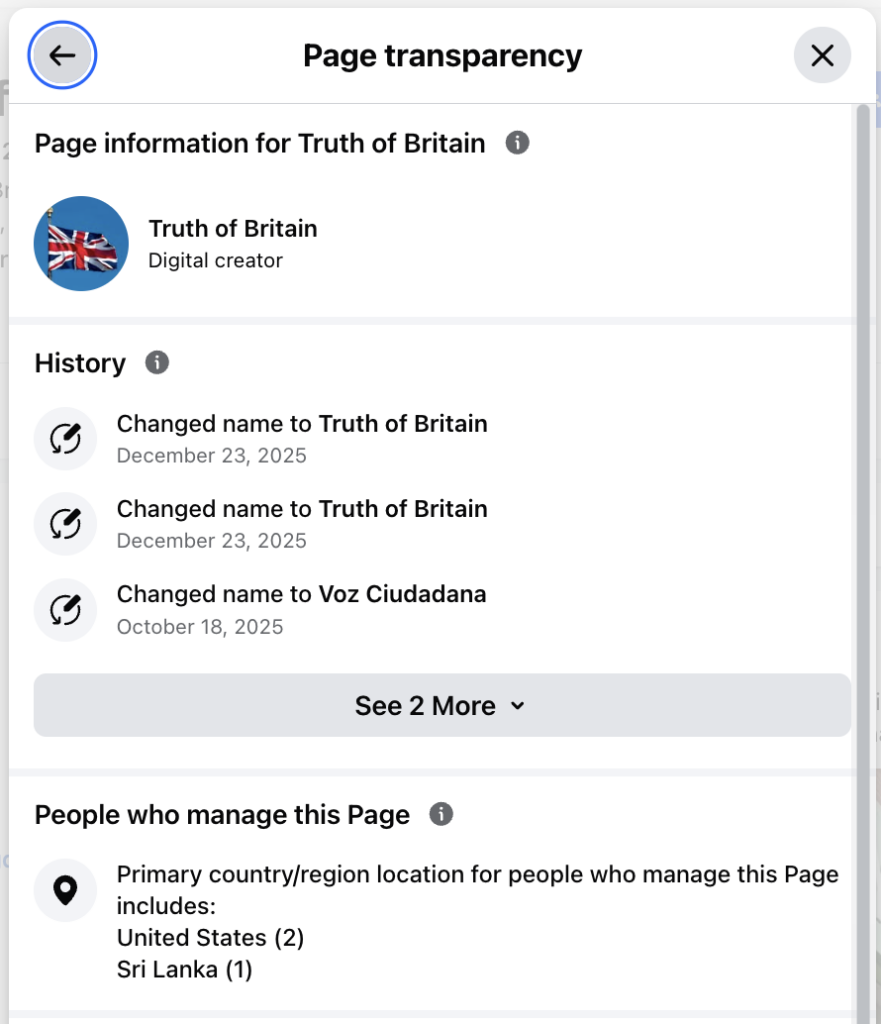The width and height of the screenshot is (881, 1024).
Task: Open the History info tooltip icon
Action: (x=157, y=362)
